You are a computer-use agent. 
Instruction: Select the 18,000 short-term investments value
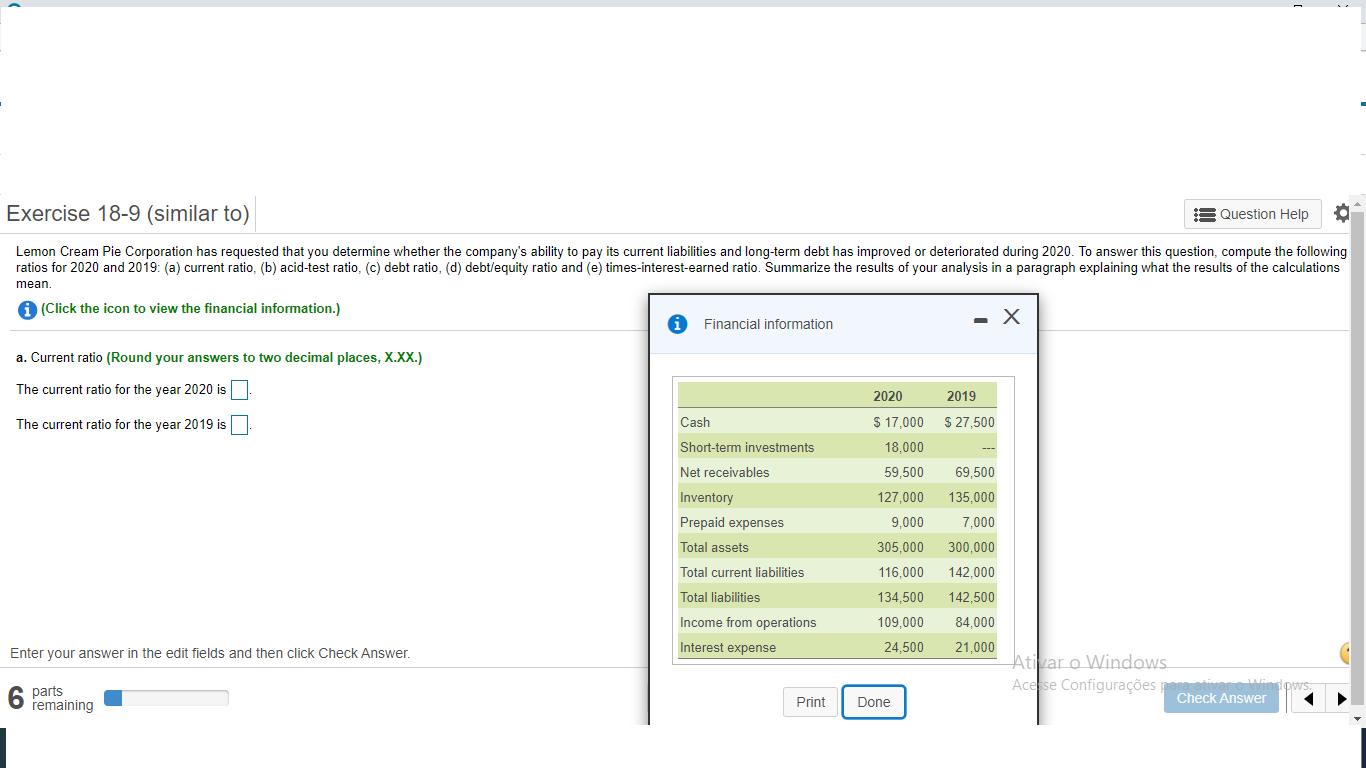coord(904,447)
